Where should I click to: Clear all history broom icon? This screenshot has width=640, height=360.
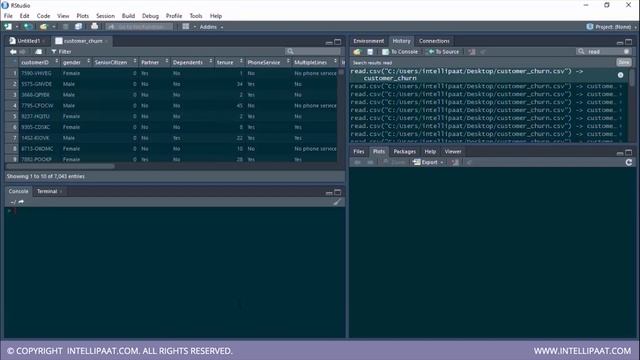click(483, 52)
